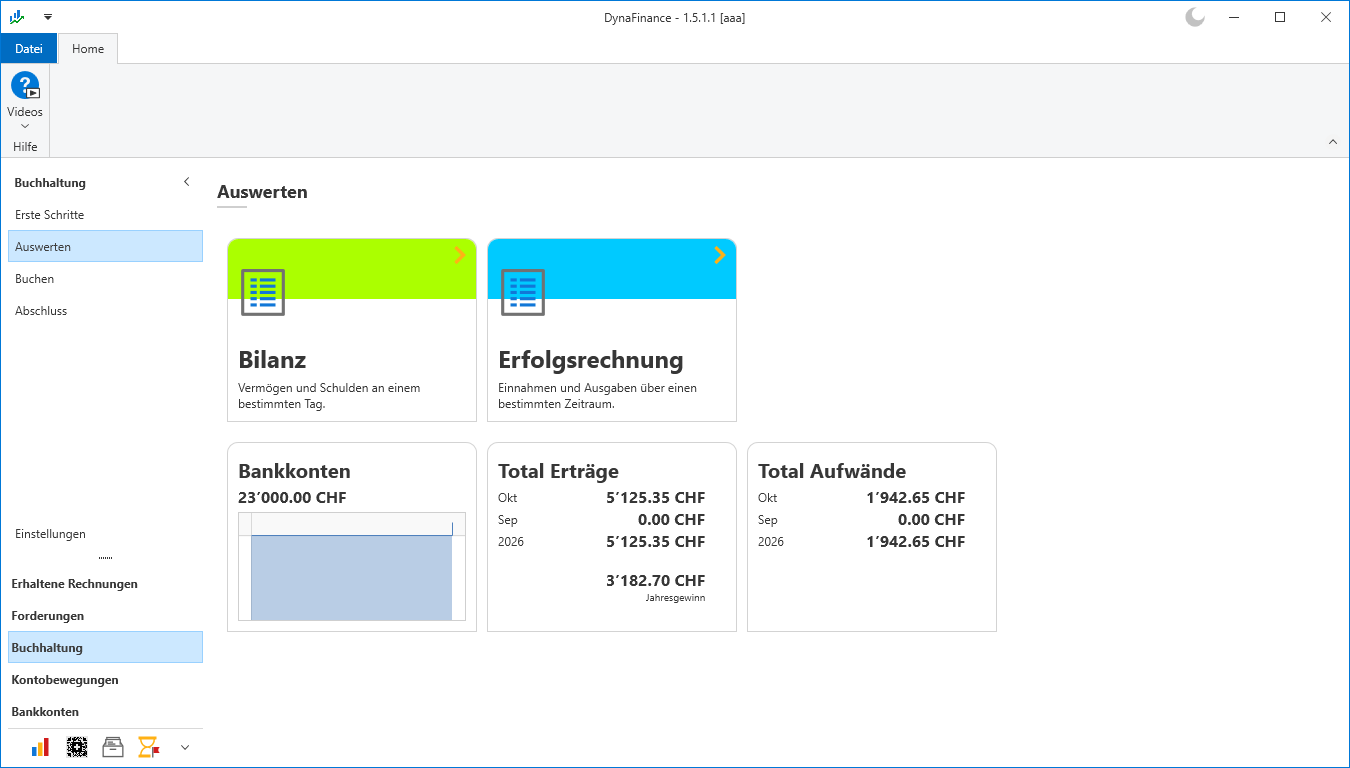This screenshot has height=768, width=1350.
Task: Click the Bankkonten balance chart
Action: point(352,567)
